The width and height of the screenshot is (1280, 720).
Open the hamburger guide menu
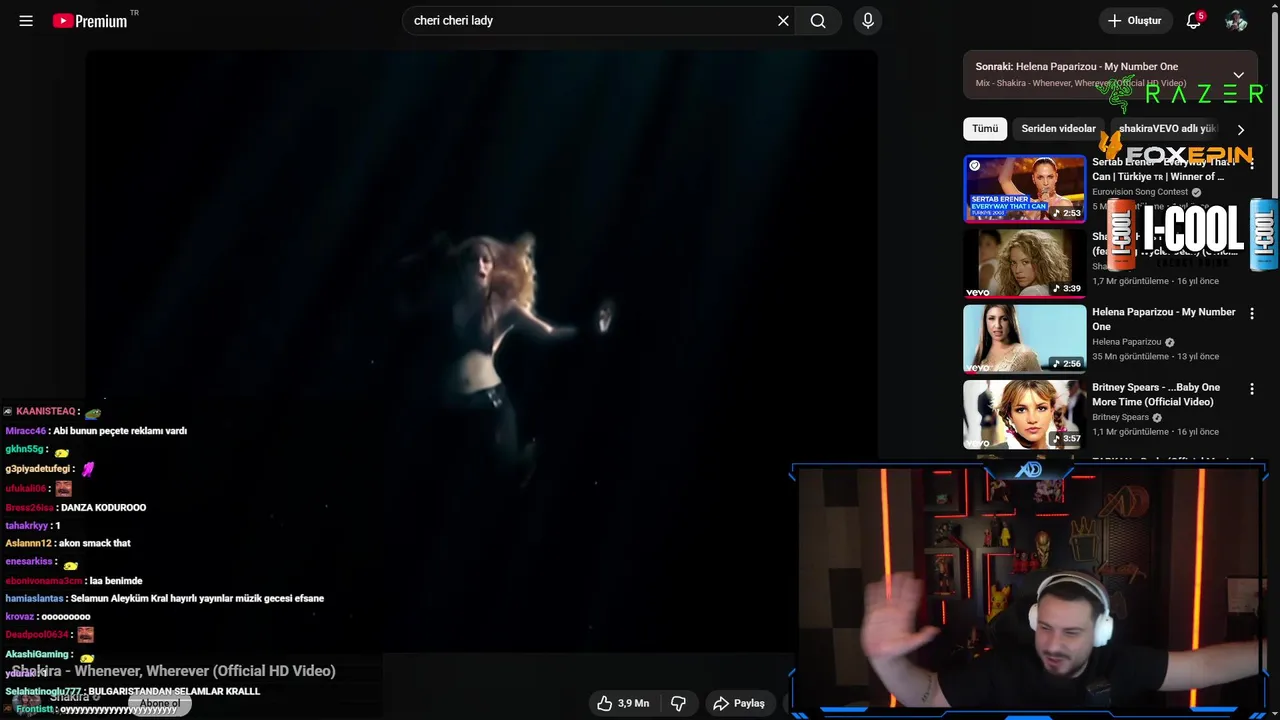click(x=26, y=21)
